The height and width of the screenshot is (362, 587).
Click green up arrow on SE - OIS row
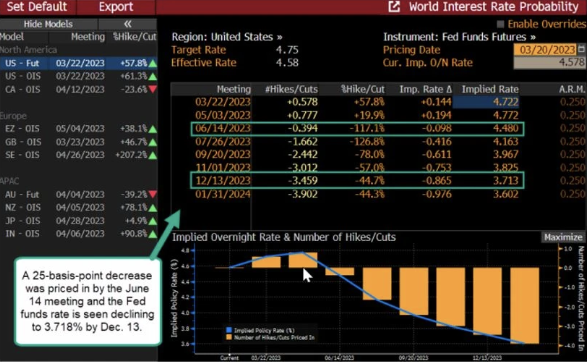tap(153, 155)
